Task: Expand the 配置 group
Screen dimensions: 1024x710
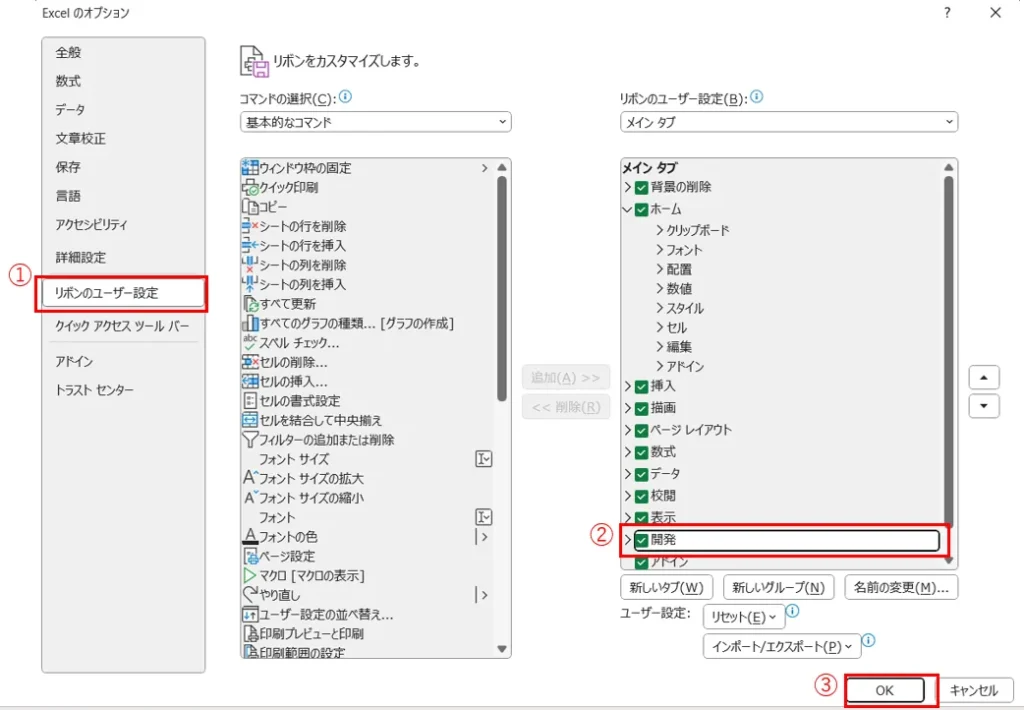Action: (x=660, y=269)
